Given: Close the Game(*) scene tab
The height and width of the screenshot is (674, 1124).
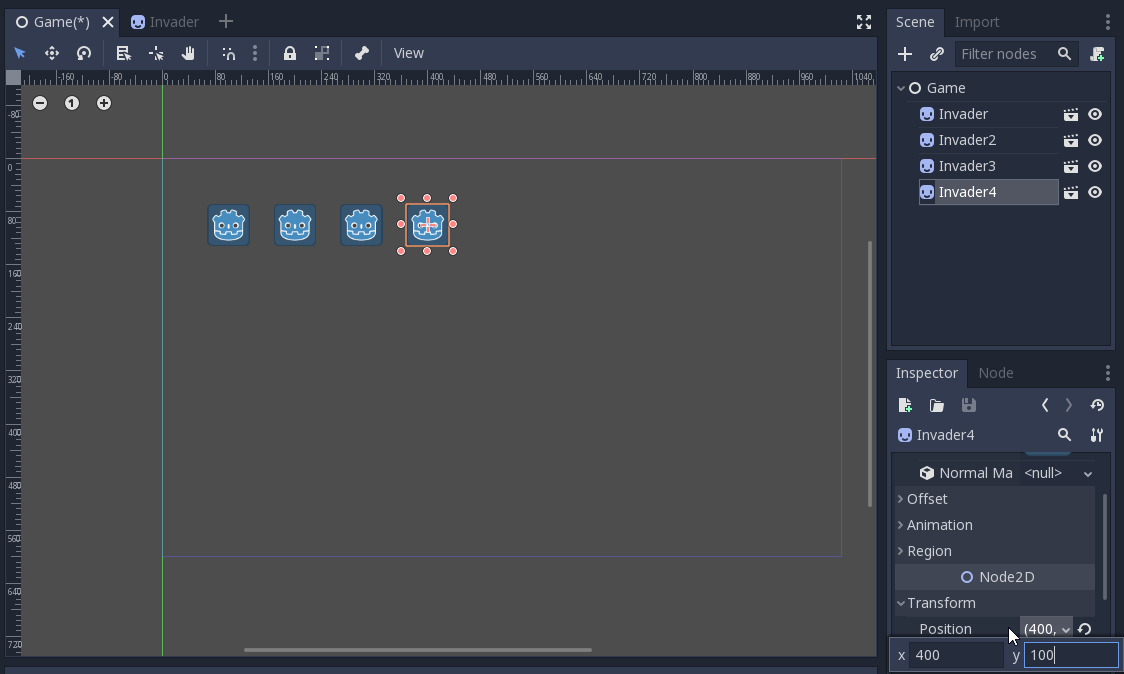Looking at the screenshot, I should (x=108, y=22).
